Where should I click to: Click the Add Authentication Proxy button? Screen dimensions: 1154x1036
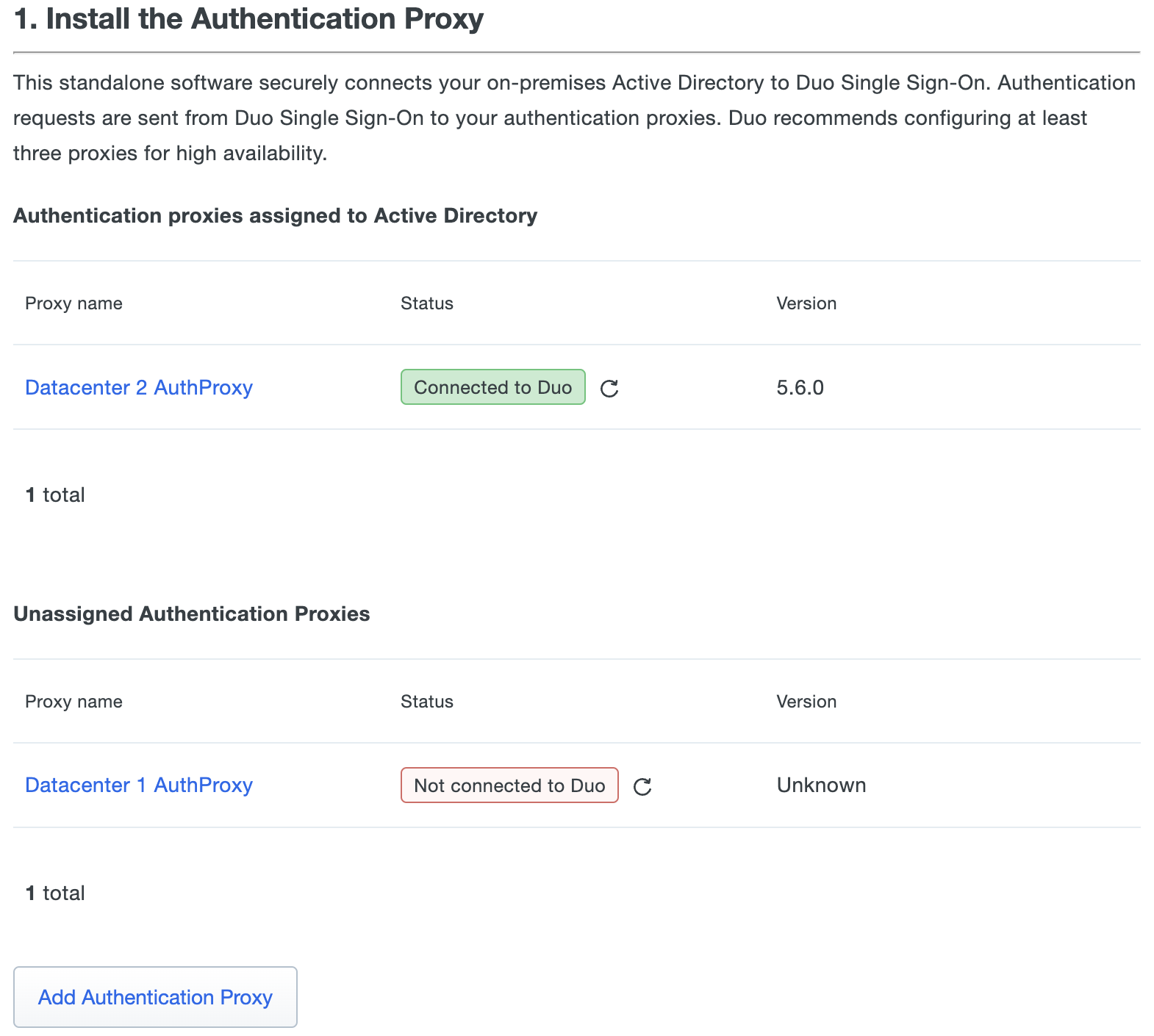click(x=155, y=997)
